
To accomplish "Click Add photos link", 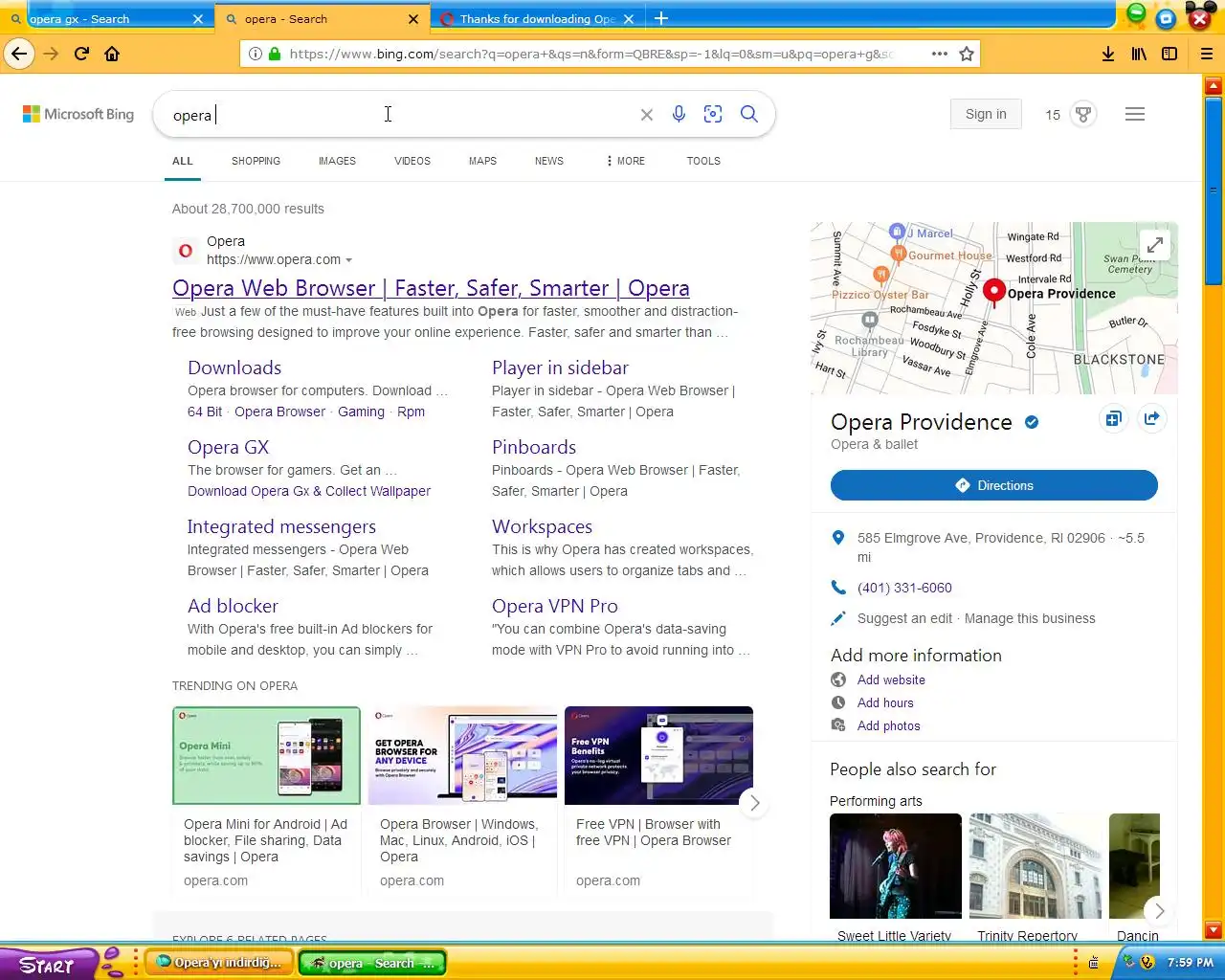I will tap(888, 725).
